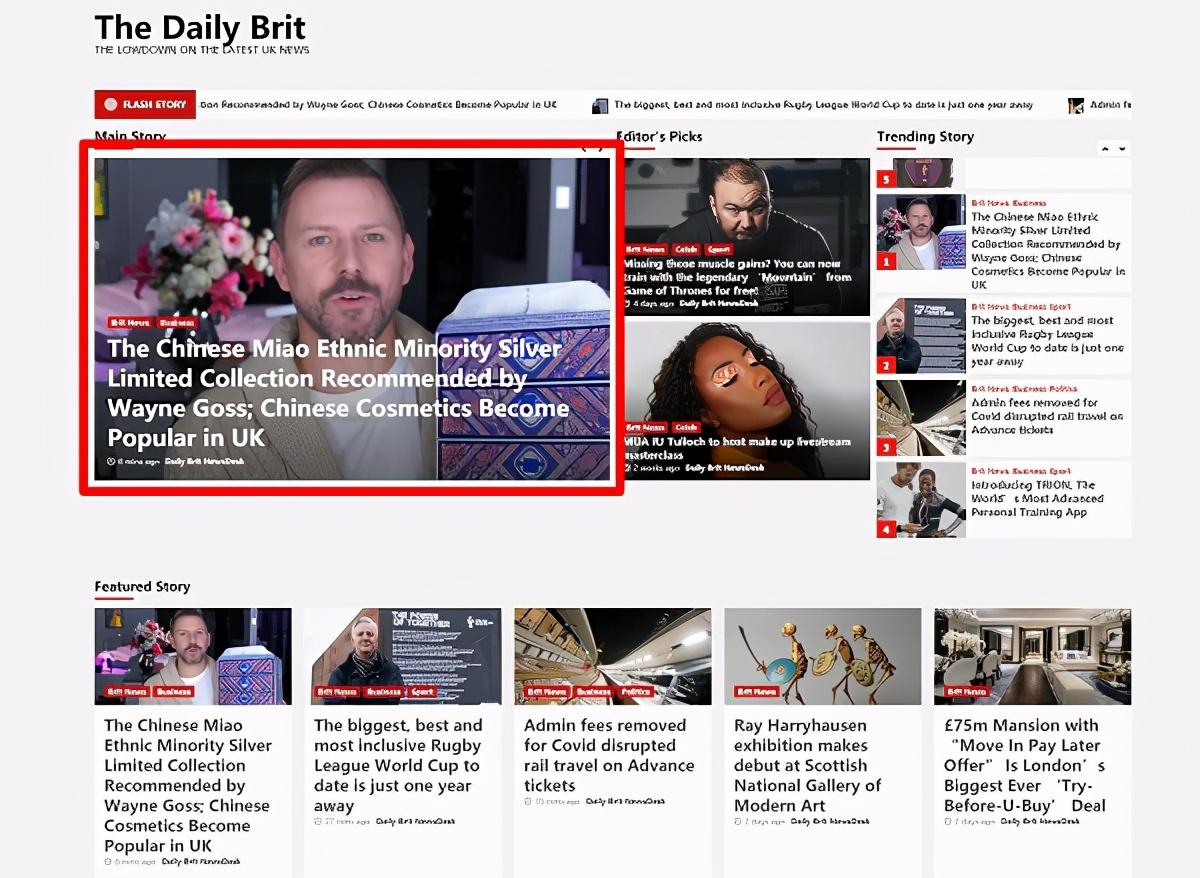Open the featured Admin fees rail travel headline
The image size is (1200, 878).
[608, 755]
